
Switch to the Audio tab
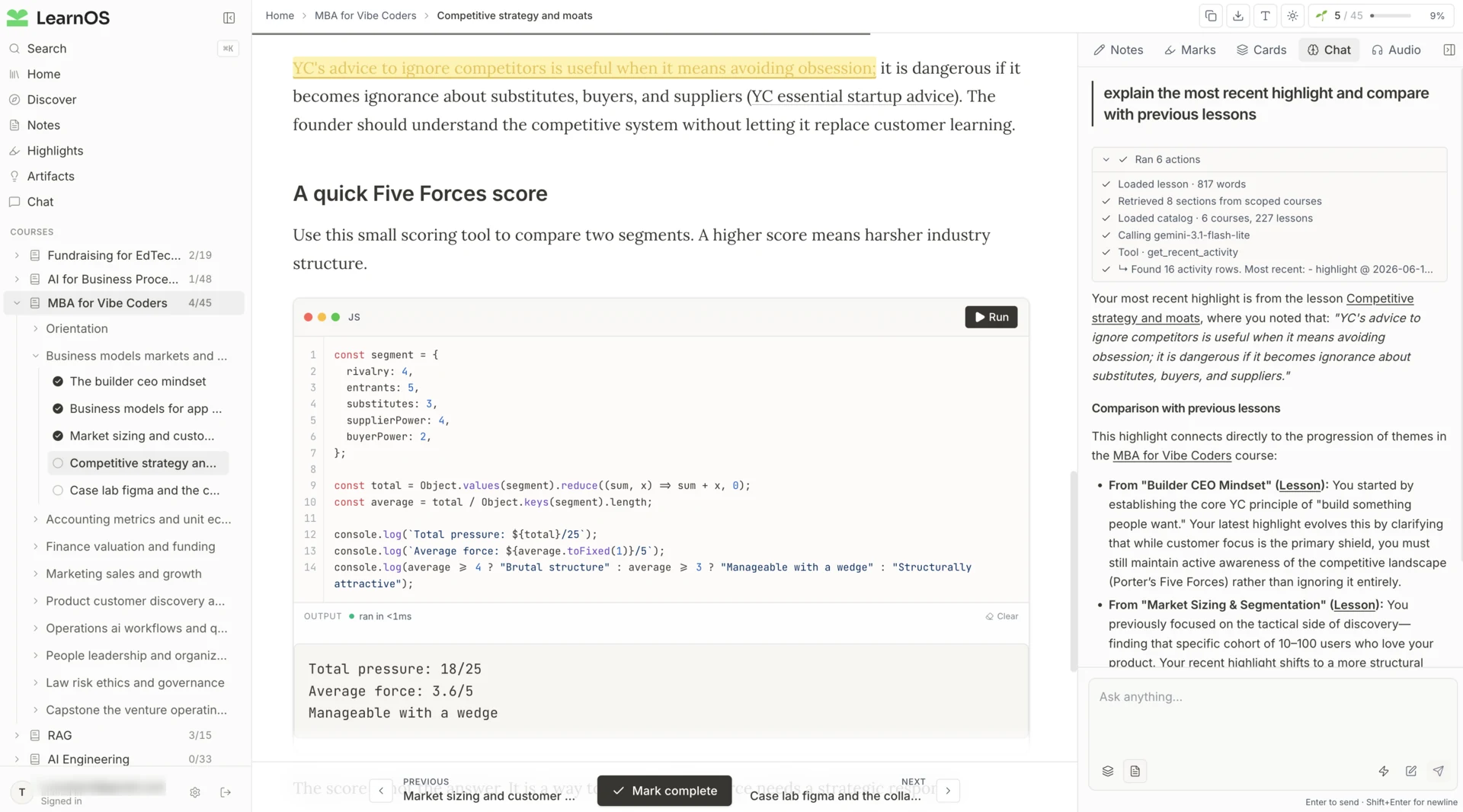1396,50
